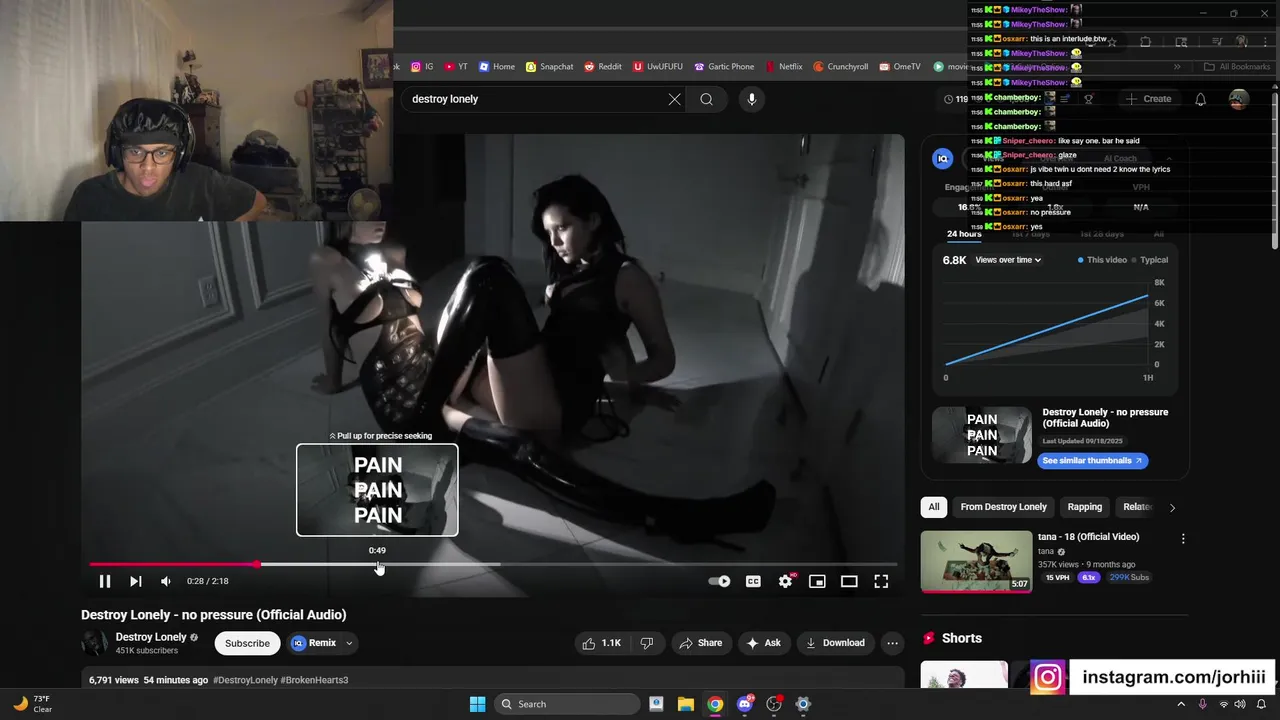Open the taskbar volume speaker icon
Image resolution: width=1280 pixels, height=720 pixels.
(x=1240, y=704)
